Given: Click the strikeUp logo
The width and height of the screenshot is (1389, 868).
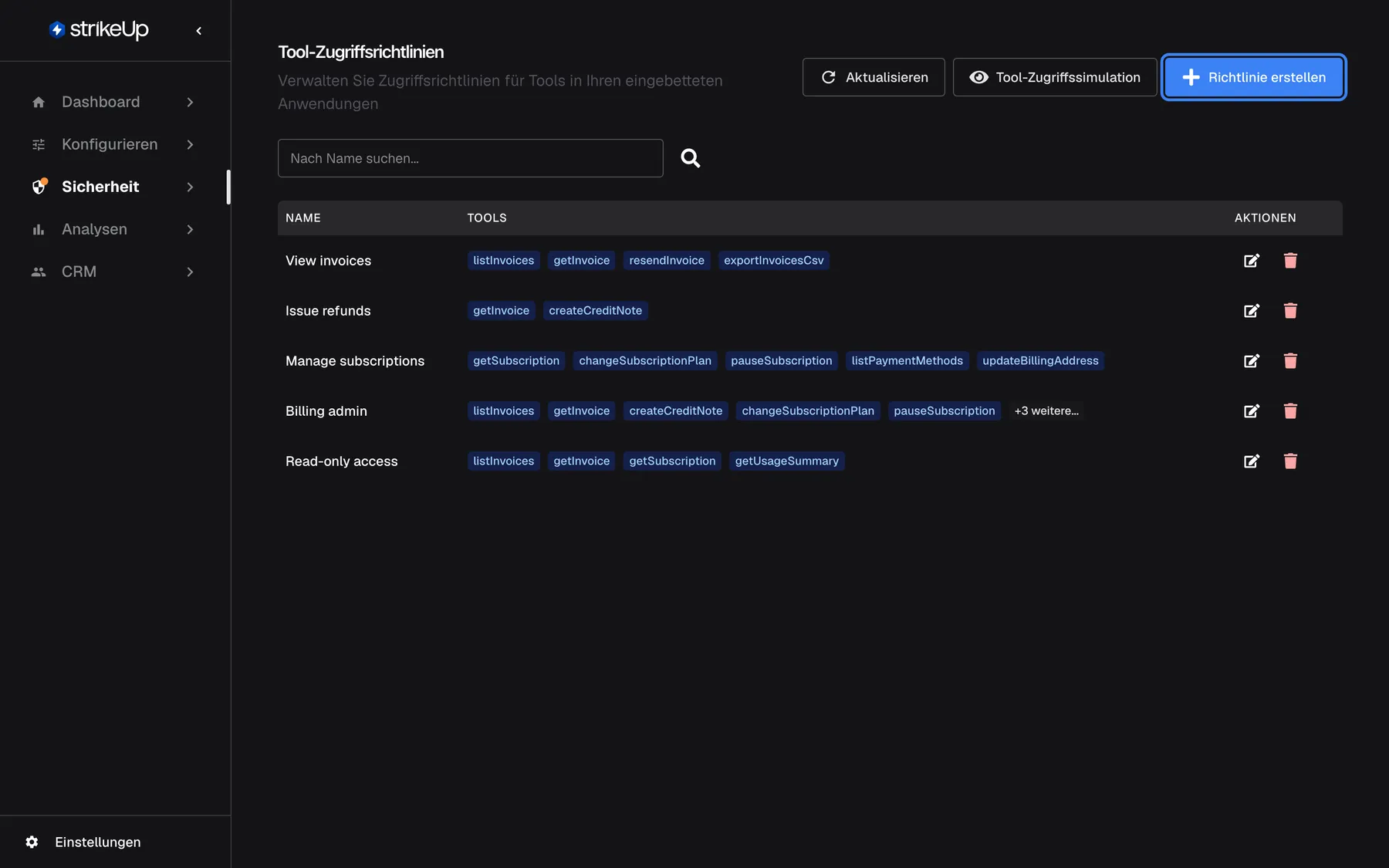Looking at the screenshot, I should pyautogui.click(x=99, y=29).
